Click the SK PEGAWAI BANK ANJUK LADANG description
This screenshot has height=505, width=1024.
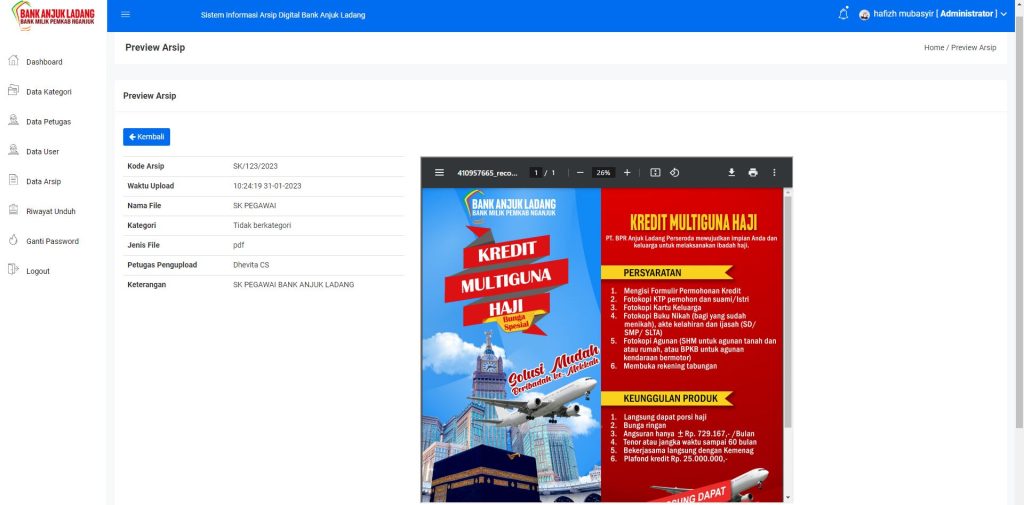pyautogui.click(x=293, y=284)
